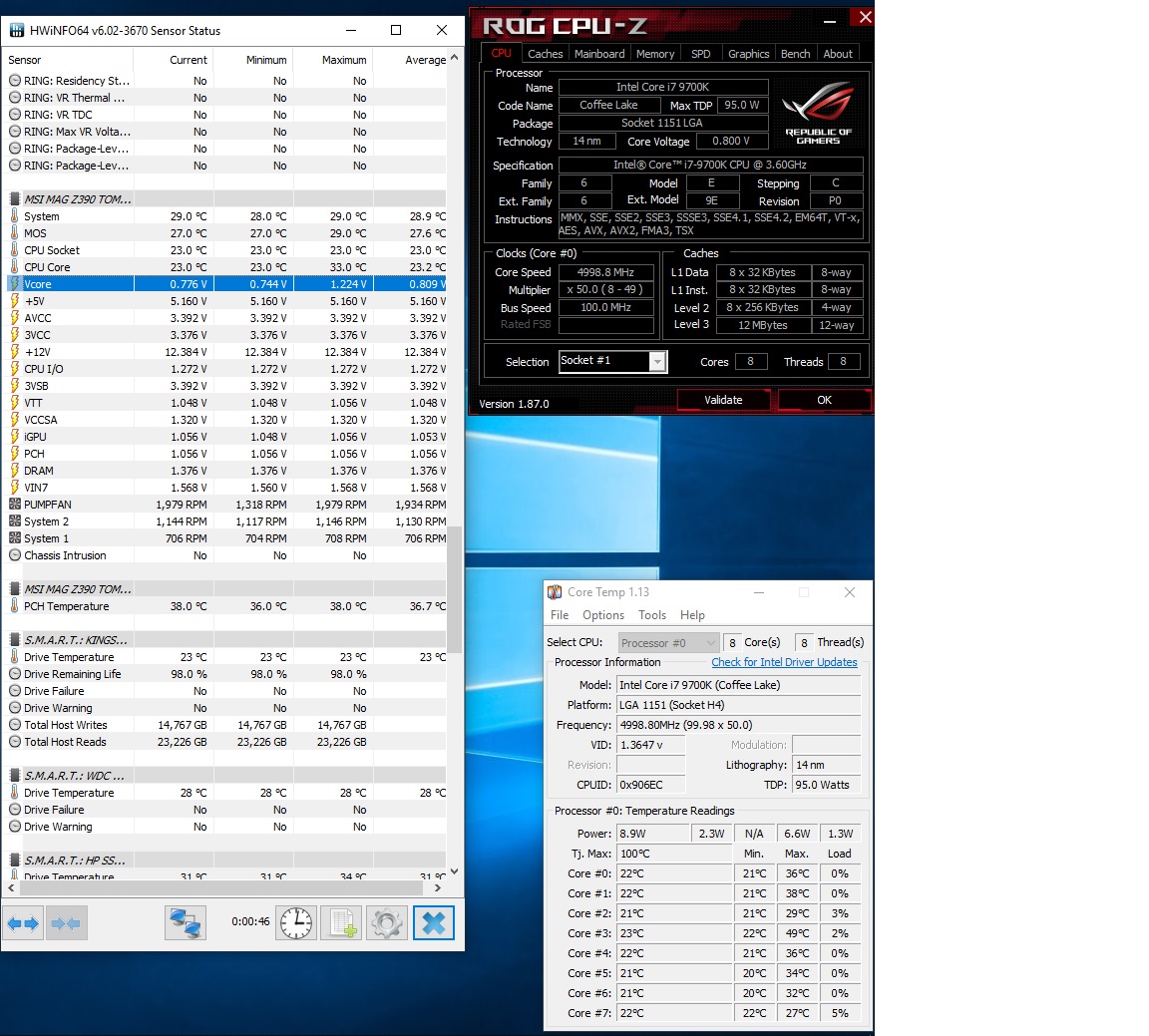The height and width of the screenshot is (1036, 1149).
Task: Click HWiNFO expand-columns arrows button
Action: pos(24,923)
